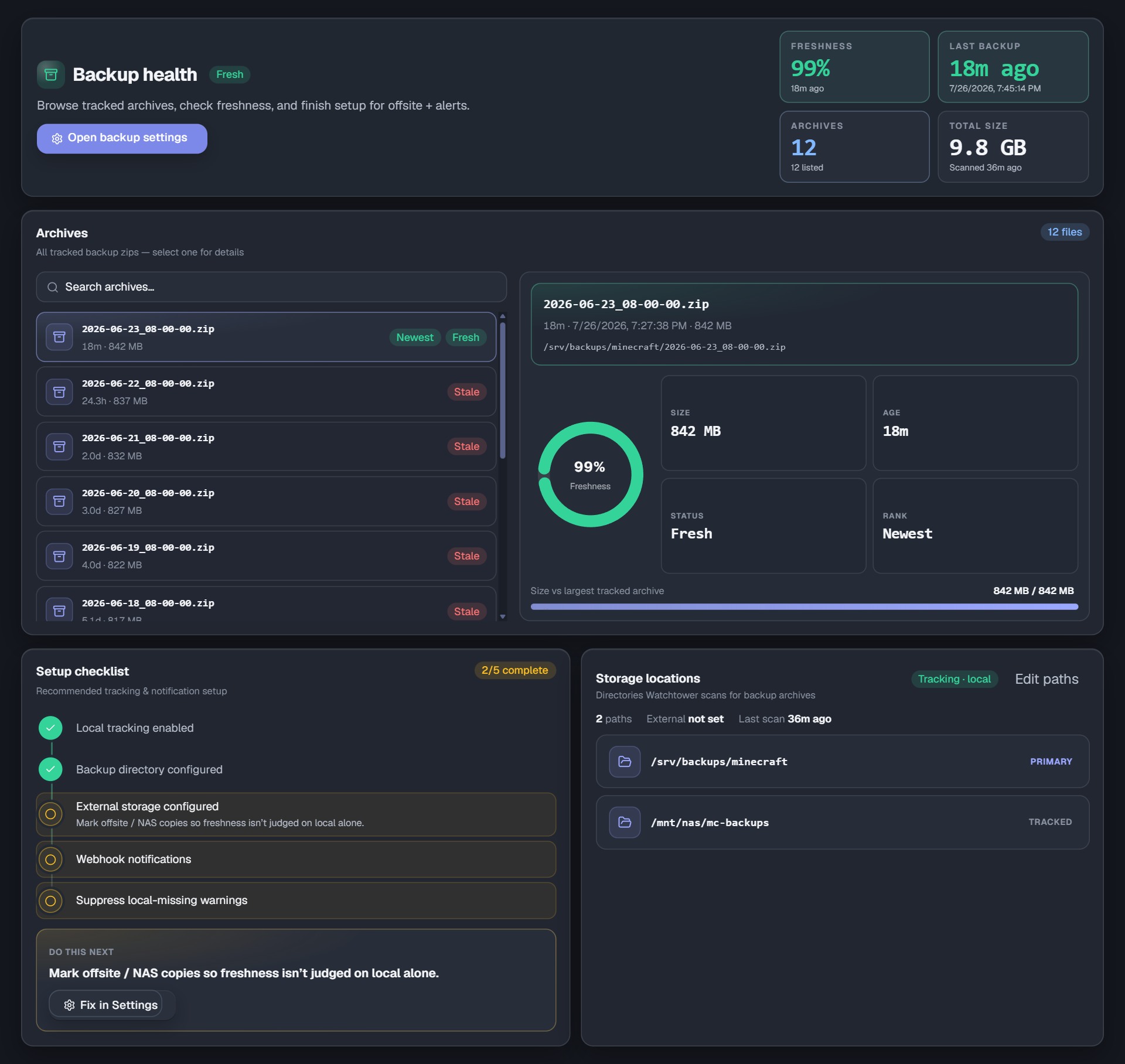Click the Fresh badge beside Backup health
The image size is (1125, 1064).
point(230,74)
